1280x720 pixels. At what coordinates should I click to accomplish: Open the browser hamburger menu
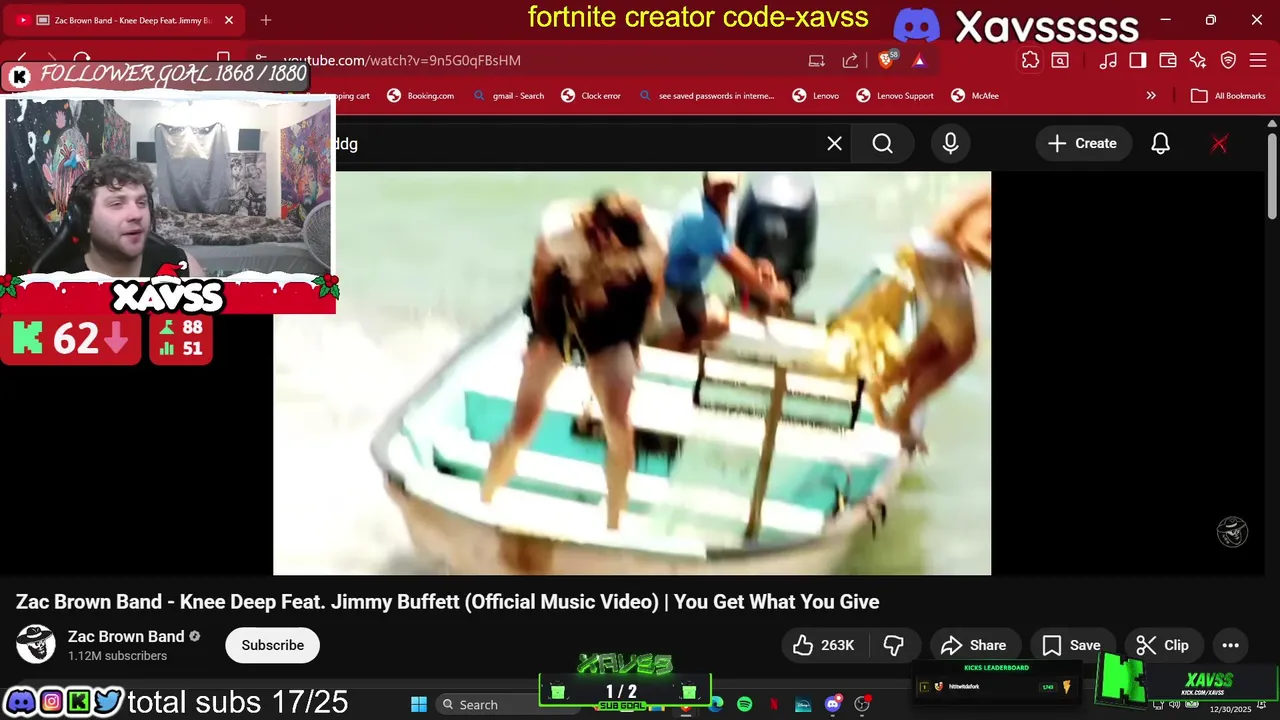click(1257, 60)
